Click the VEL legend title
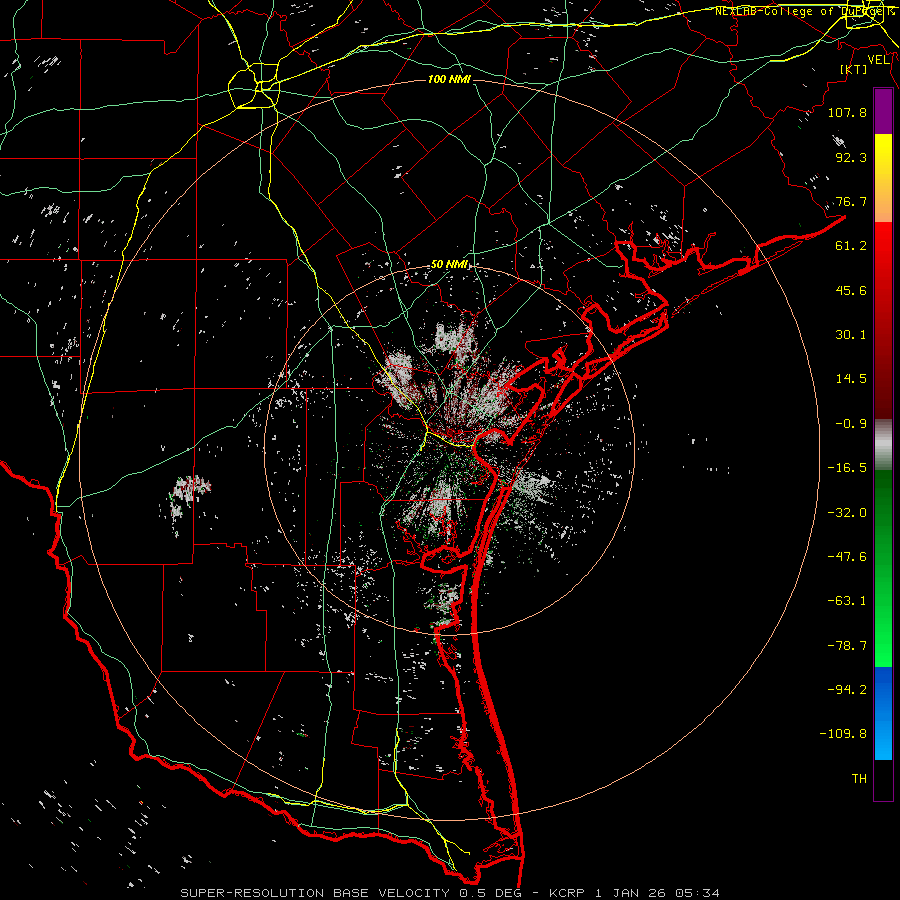This screenshot has width=900, height=900. [879, 60]
